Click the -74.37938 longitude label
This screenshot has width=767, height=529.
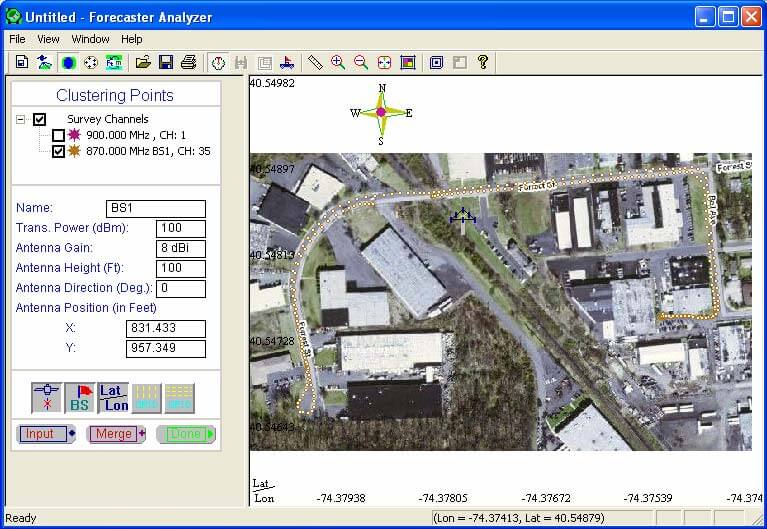(x=340, y=499)
